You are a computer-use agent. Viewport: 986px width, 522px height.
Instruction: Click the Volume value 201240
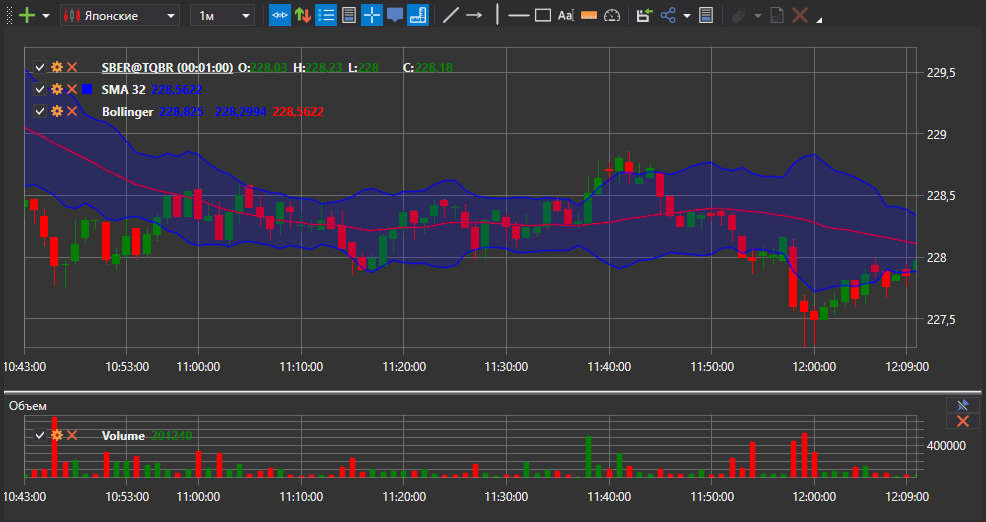pos(172,436)
